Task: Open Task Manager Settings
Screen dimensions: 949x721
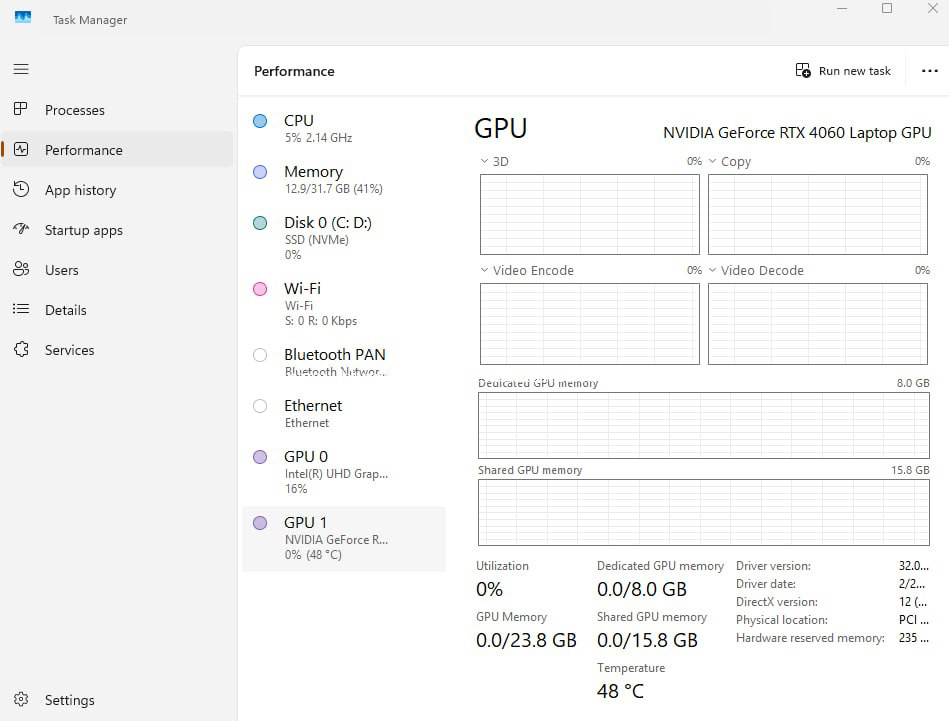Action: [117, 699]
